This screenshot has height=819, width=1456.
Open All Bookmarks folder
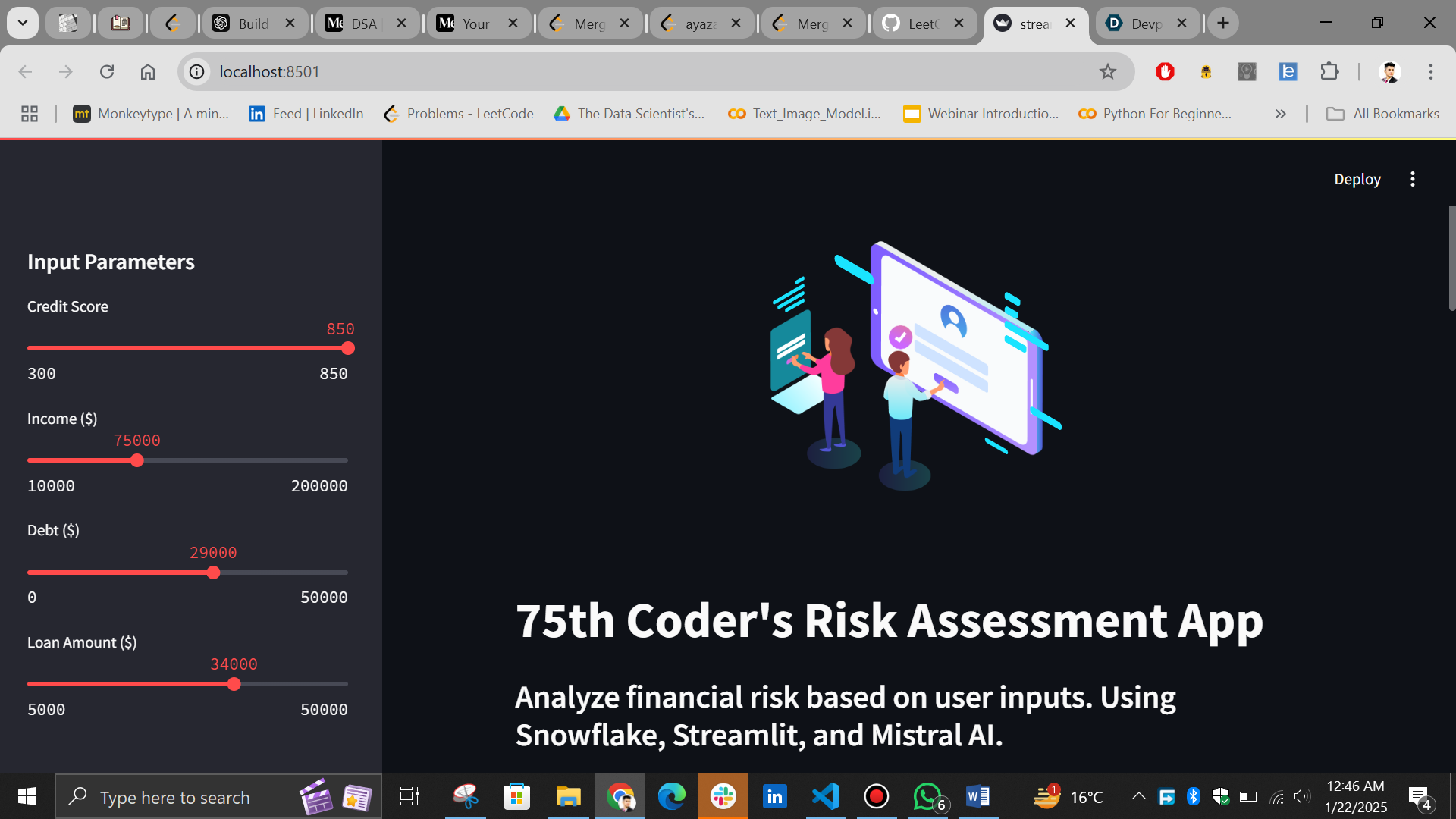(1382, 114)
